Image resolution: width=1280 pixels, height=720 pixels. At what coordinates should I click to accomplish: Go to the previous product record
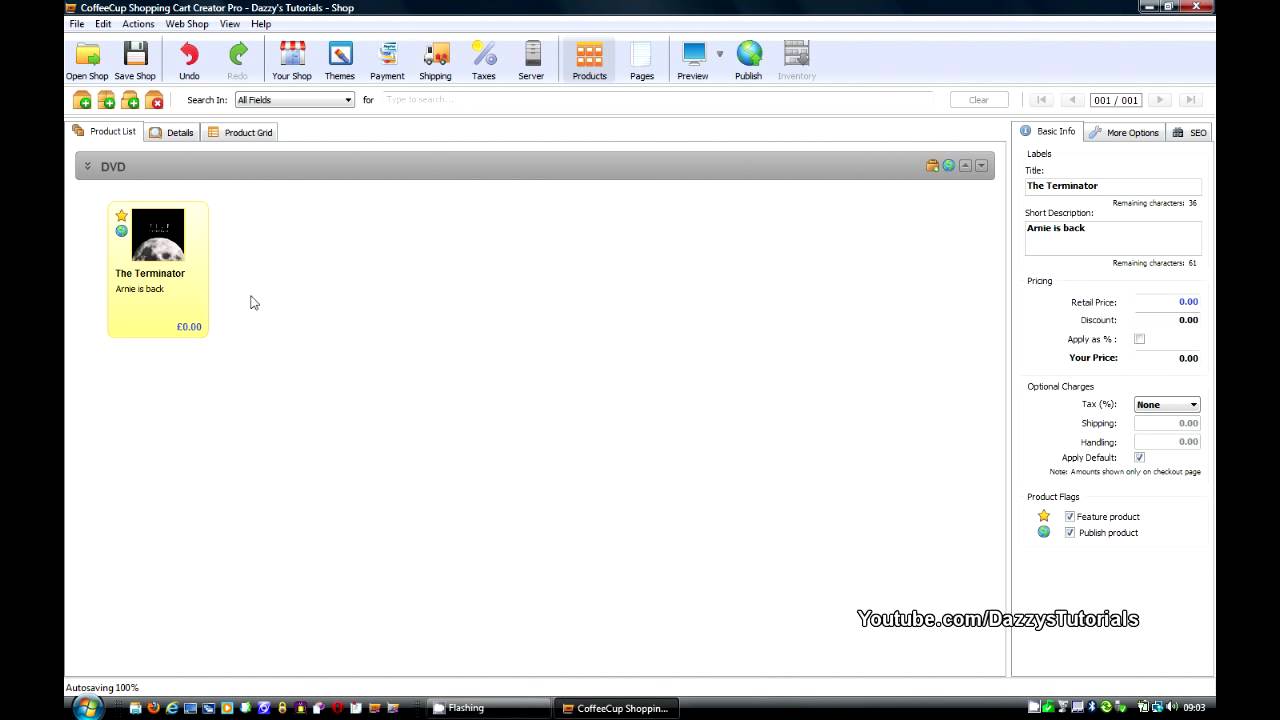(x=1072, y=100)
